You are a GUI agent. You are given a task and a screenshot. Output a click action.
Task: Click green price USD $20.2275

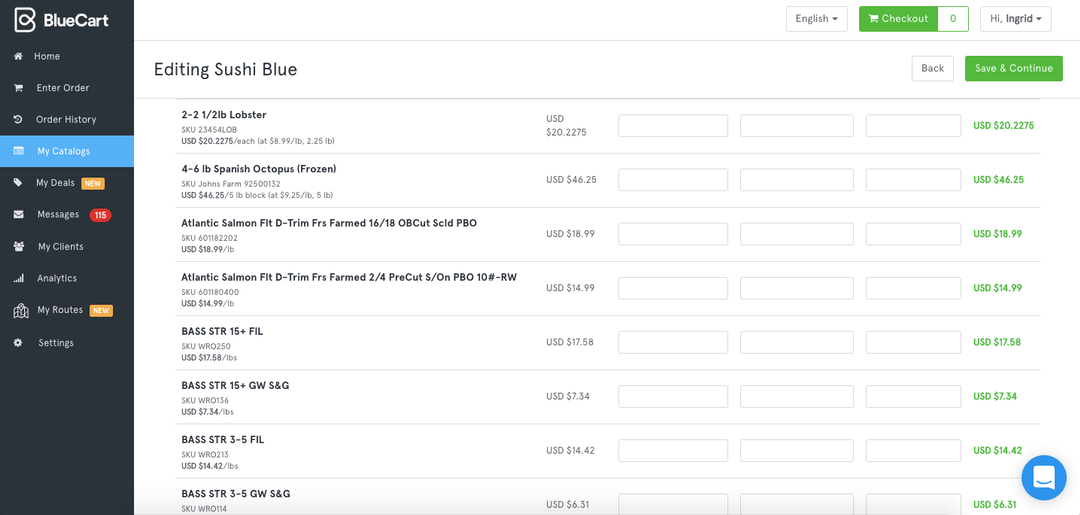pos(1004,126)
